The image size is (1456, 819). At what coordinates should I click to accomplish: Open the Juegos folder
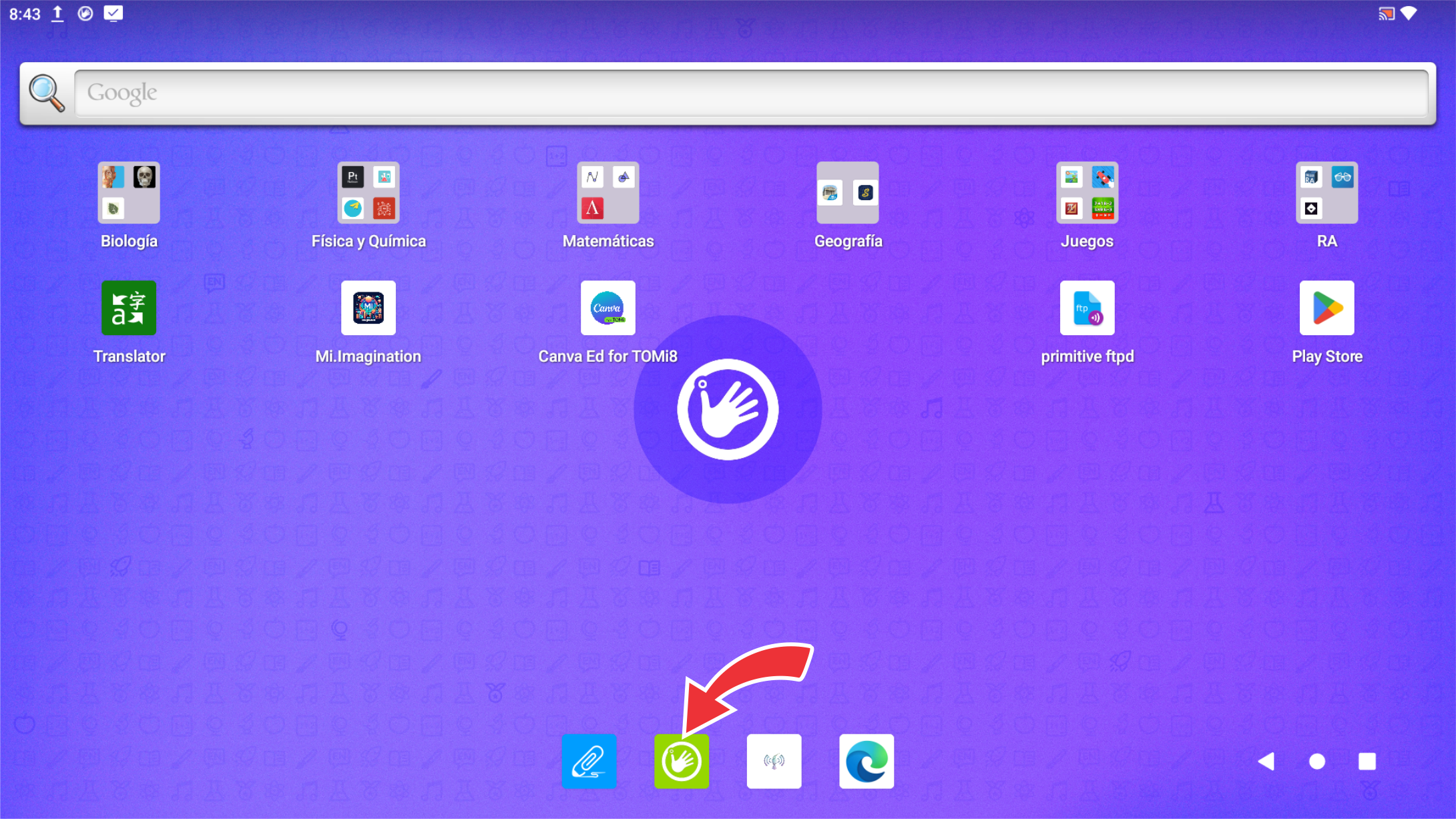pyautogui.click(x=1087, y=193)
